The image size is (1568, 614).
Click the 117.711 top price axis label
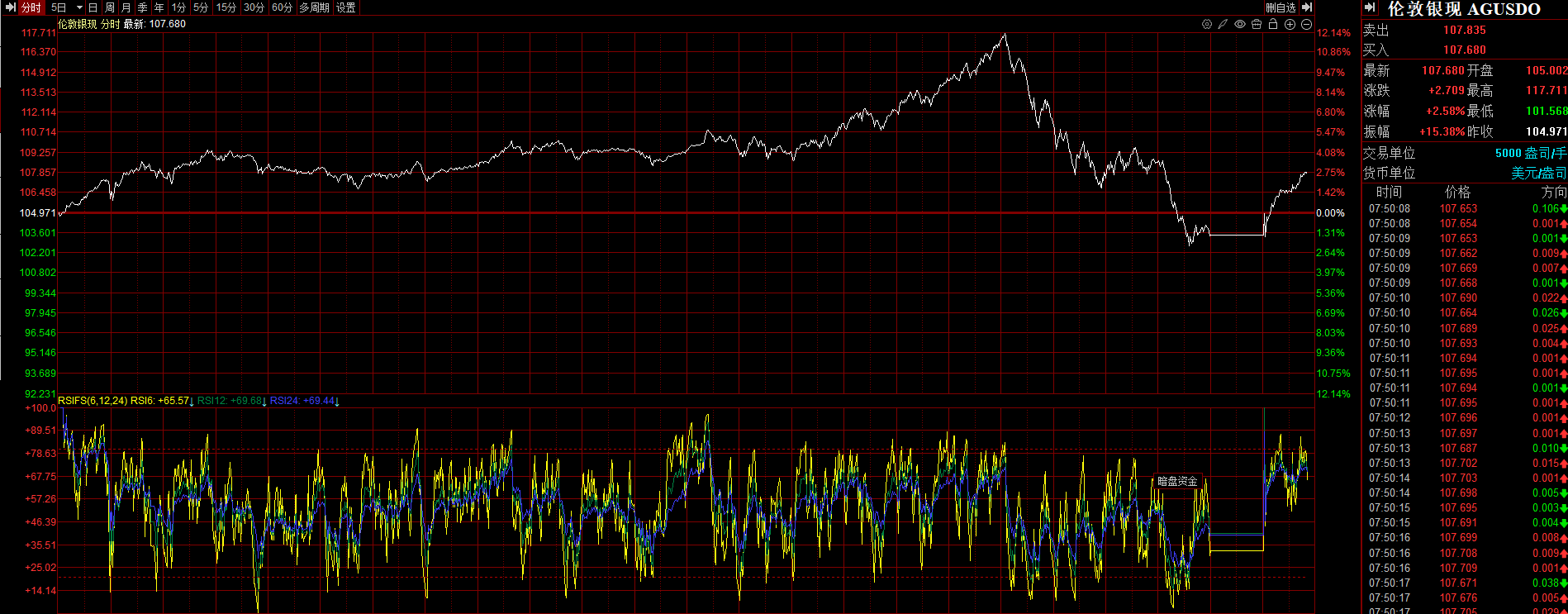38,33
